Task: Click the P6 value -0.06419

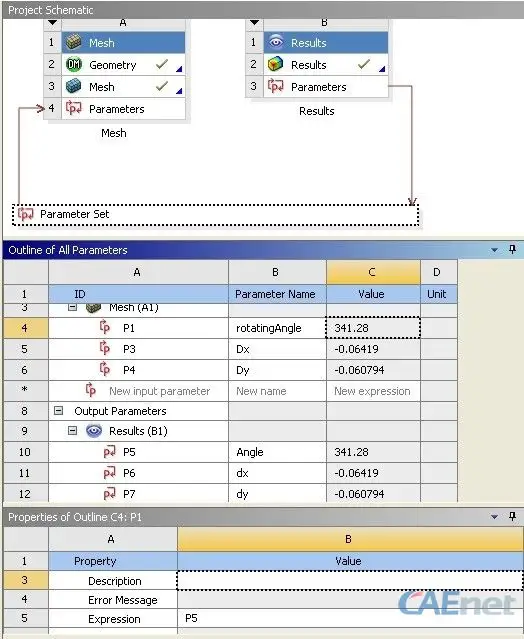Action: click(x=373, y=473)
